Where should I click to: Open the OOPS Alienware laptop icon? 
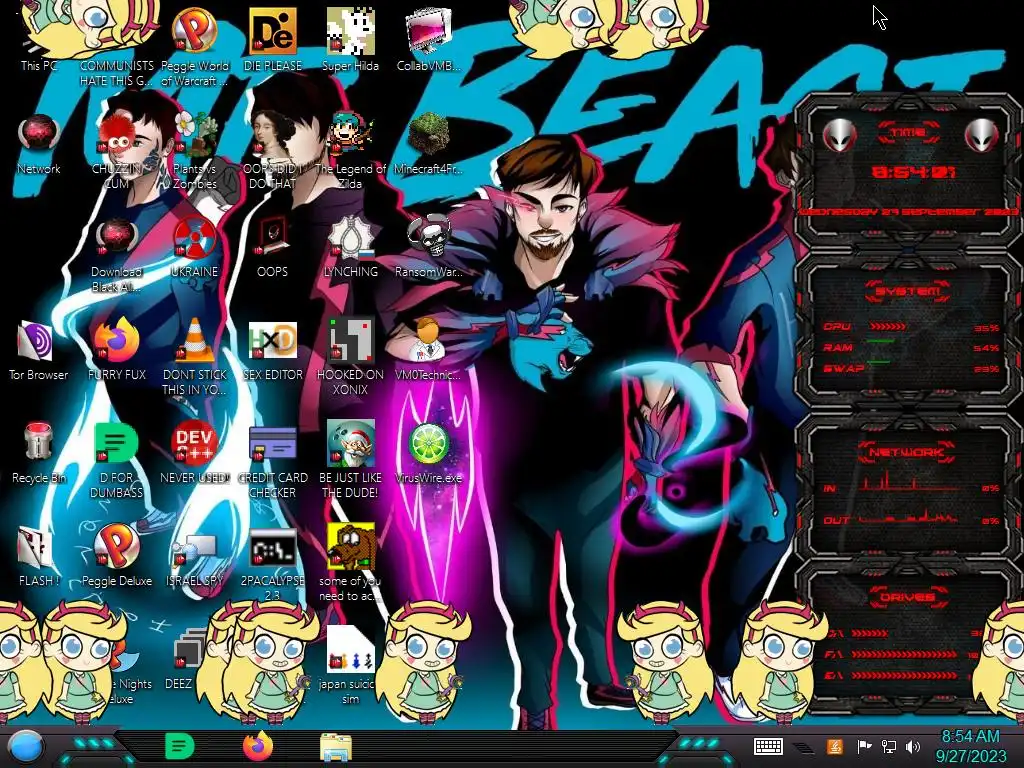click(x=272, y=247)
